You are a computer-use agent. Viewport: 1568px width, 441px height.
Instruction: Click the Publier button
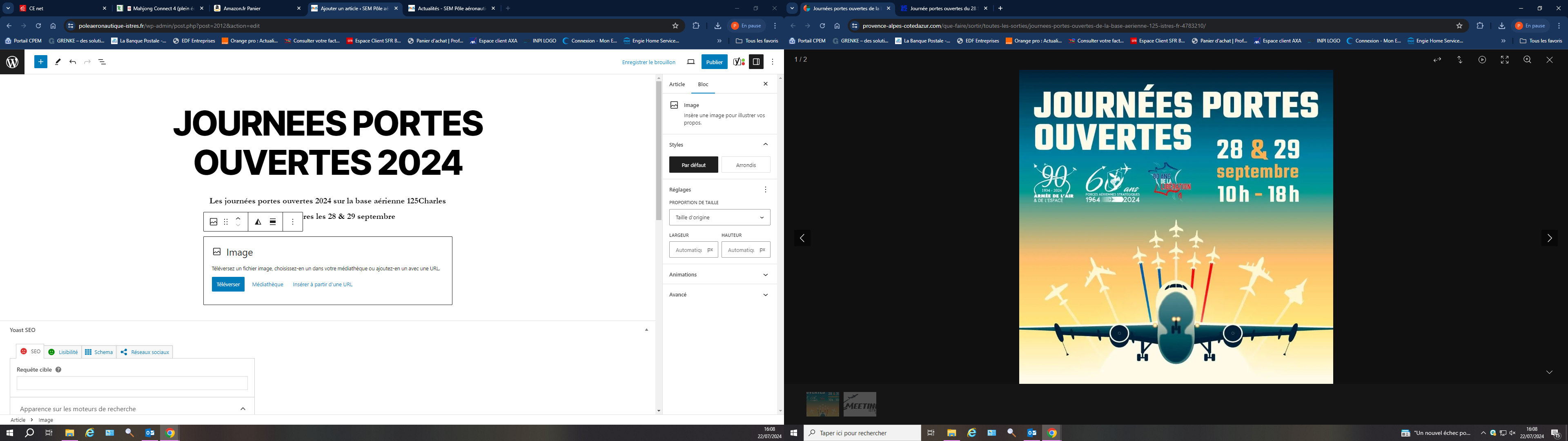coord(714,62)
